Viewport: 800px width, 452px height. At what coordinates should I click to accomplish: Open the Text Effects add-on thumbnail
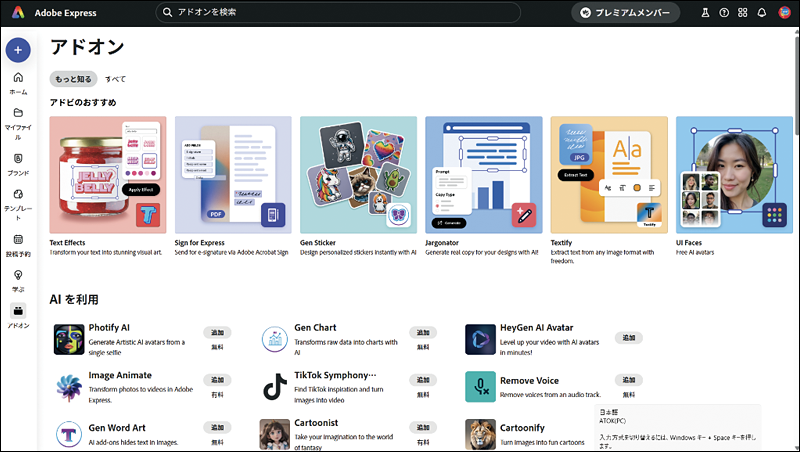click(x=108, y=175)
